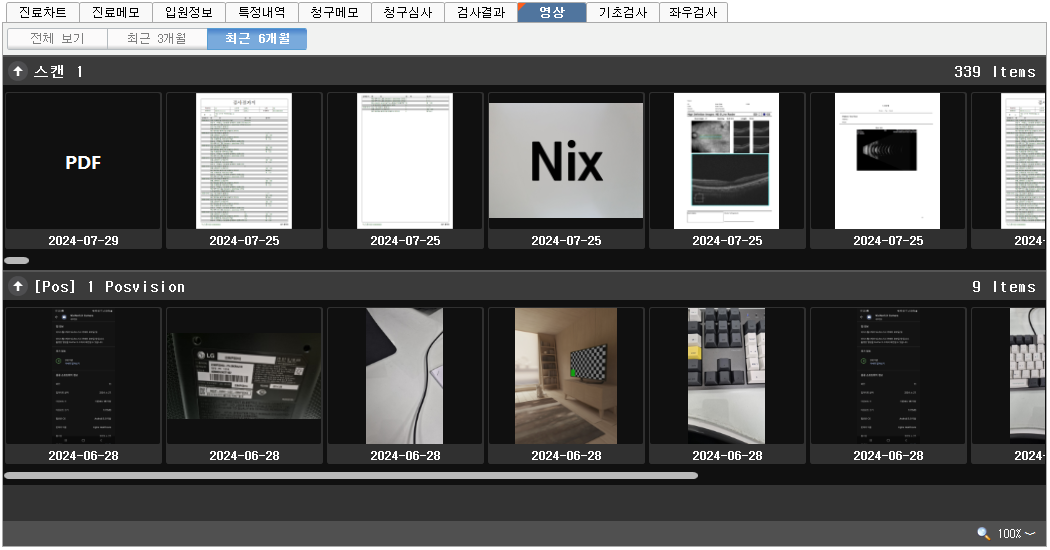The width and height of the screenshot is (1050, 550).
Task: Open the zoom 100% dropdown
Action: pos(1016,534)
